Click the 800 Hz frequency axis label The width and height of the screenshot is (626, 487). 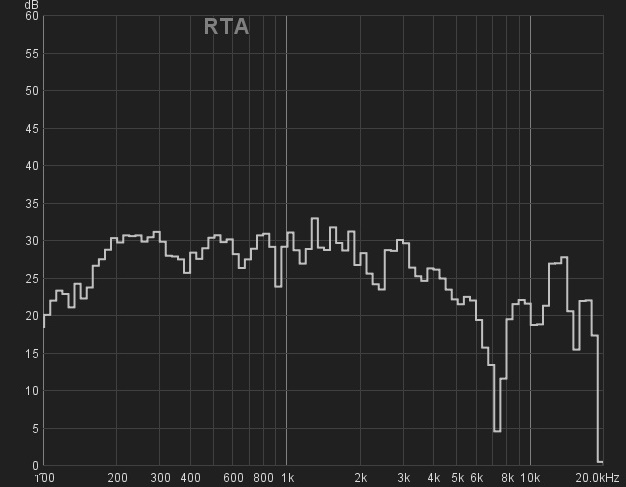tap(263, 478)
